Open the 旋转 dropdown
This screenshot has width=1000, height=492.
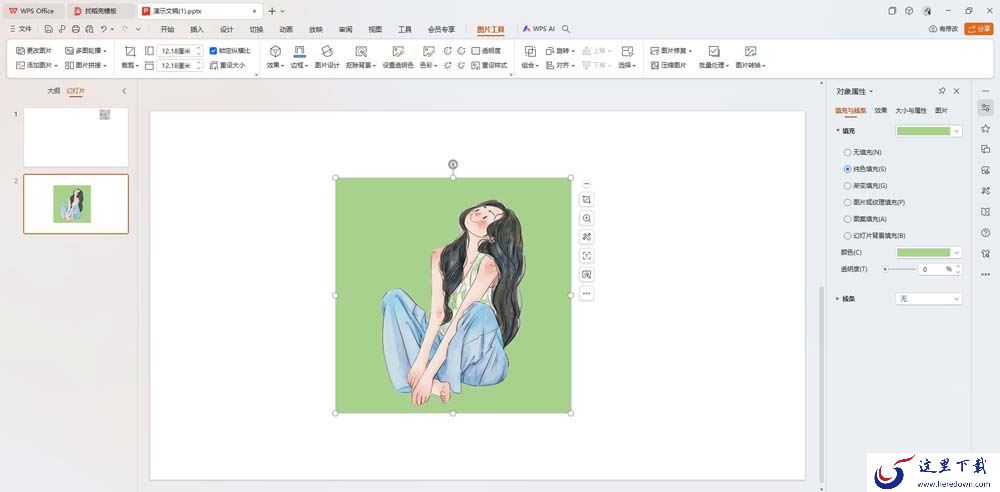click(x=560, y=50)
